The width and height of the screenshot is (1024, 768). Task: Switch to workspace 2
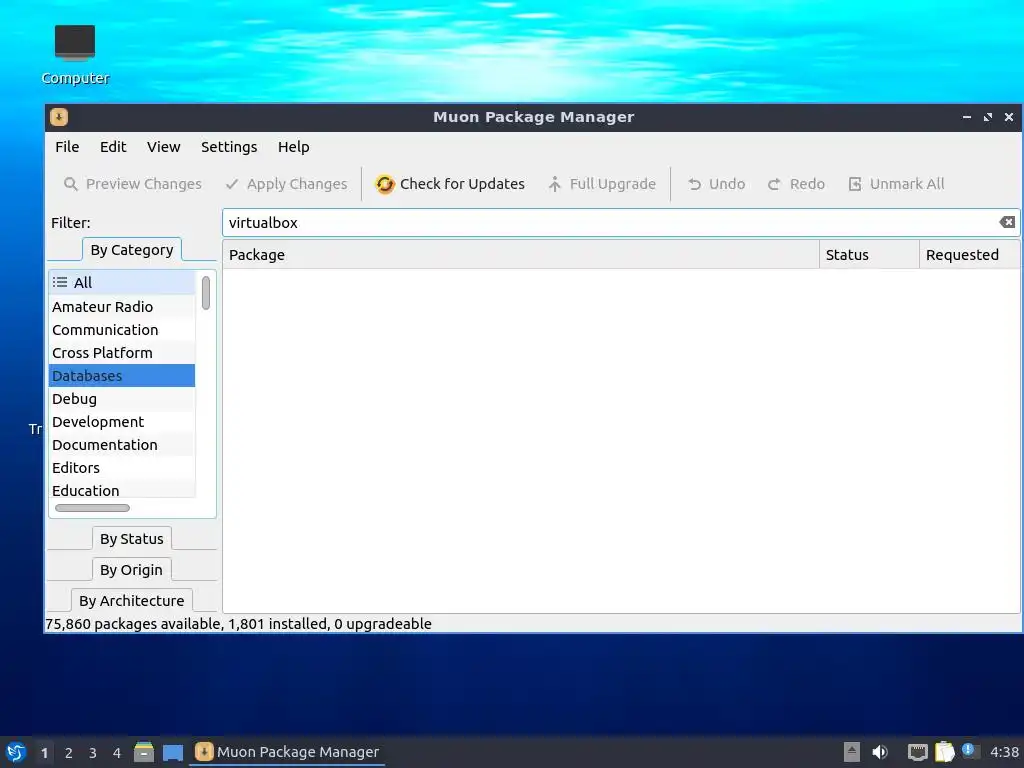[69, 753]
